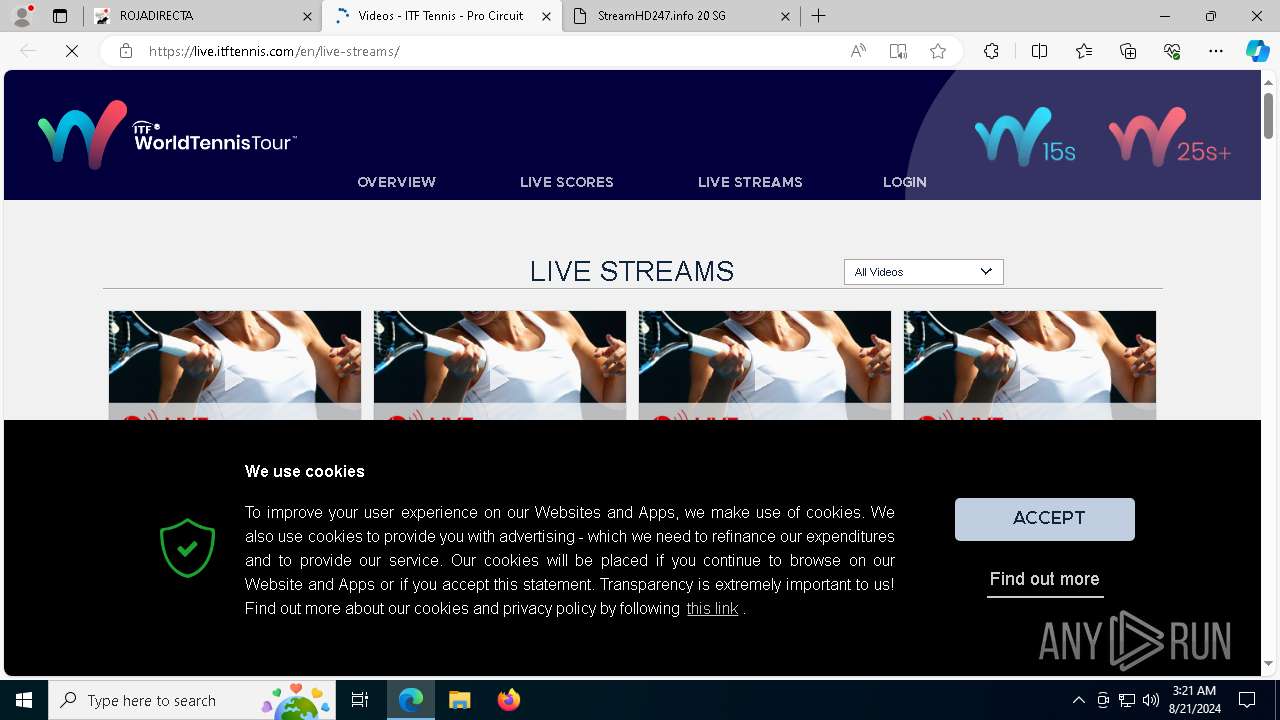Click the taskbar search box
1280x720 pixels.
pyautogui.click(x=192, y=700)
